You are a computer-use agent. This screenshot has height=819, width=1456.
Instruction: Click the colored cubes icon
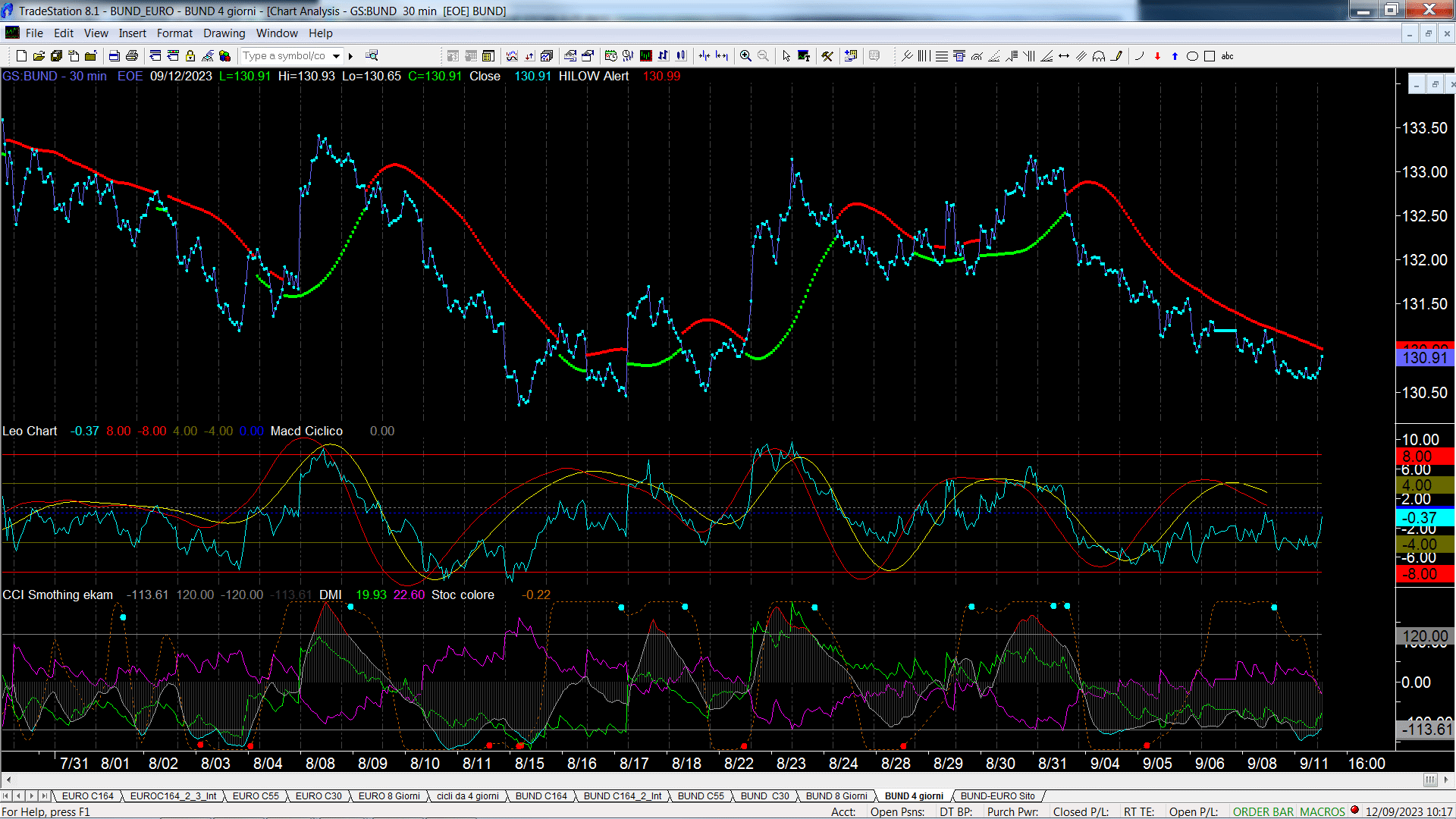[x=225, y=55]
